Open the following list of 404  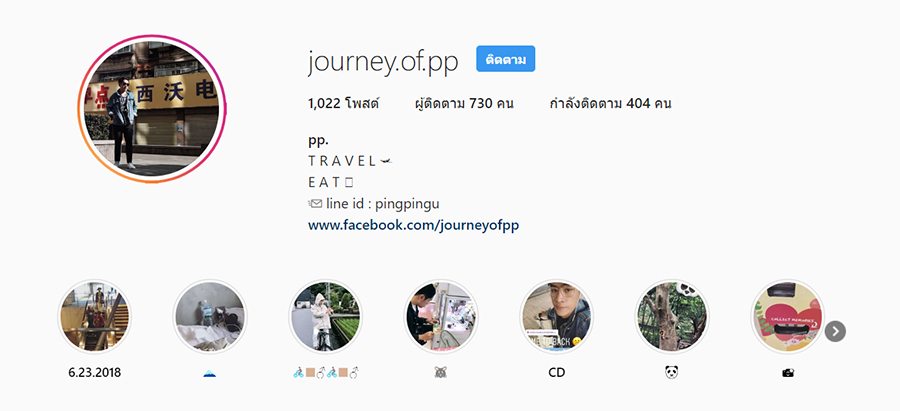[611, 104]
